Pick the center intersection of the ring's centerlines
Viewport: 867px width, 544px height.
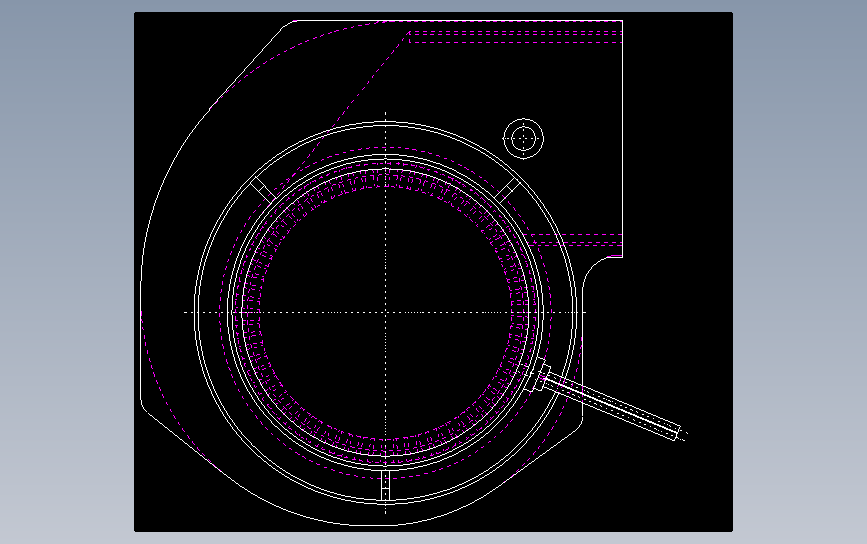(385, 312)
